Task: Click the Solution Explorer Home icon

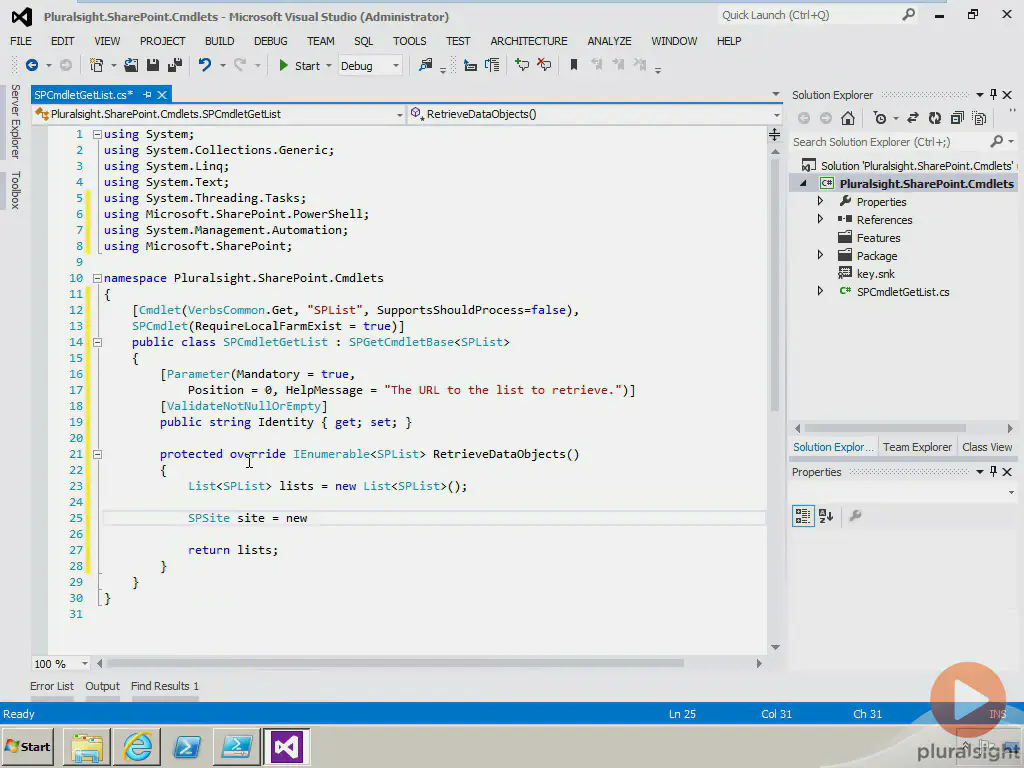Action: (848, 118)
